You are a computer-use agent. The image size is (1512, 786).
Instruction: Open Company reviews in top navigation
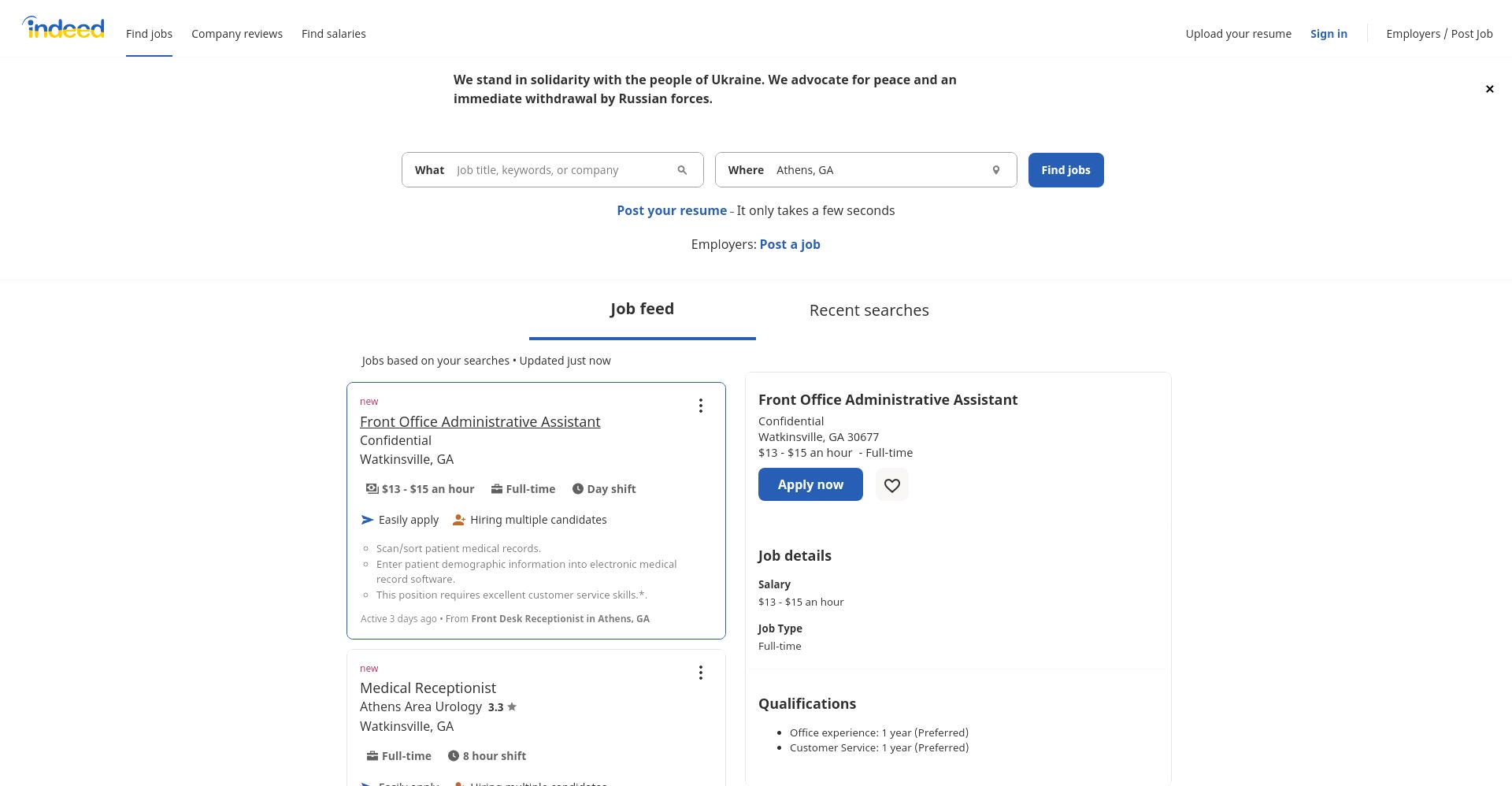[x=237, y=34]
